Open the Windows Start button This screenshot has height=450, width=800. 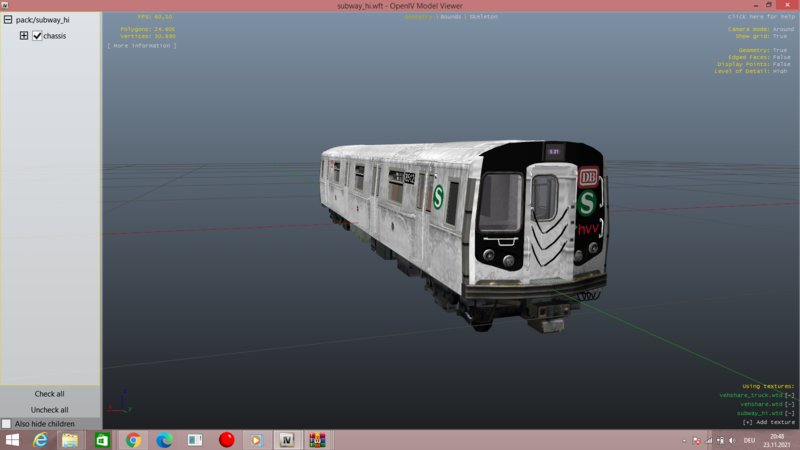click(x=12, y=440)
